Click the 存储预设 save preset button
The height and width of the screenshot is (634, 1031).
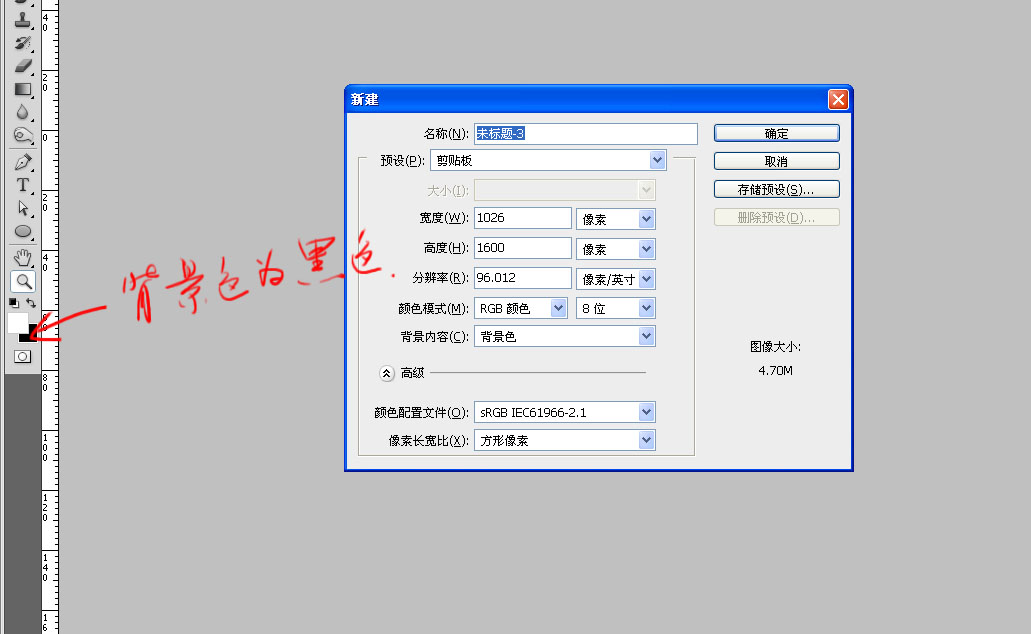pyautogui.click(x=777, y=189)
